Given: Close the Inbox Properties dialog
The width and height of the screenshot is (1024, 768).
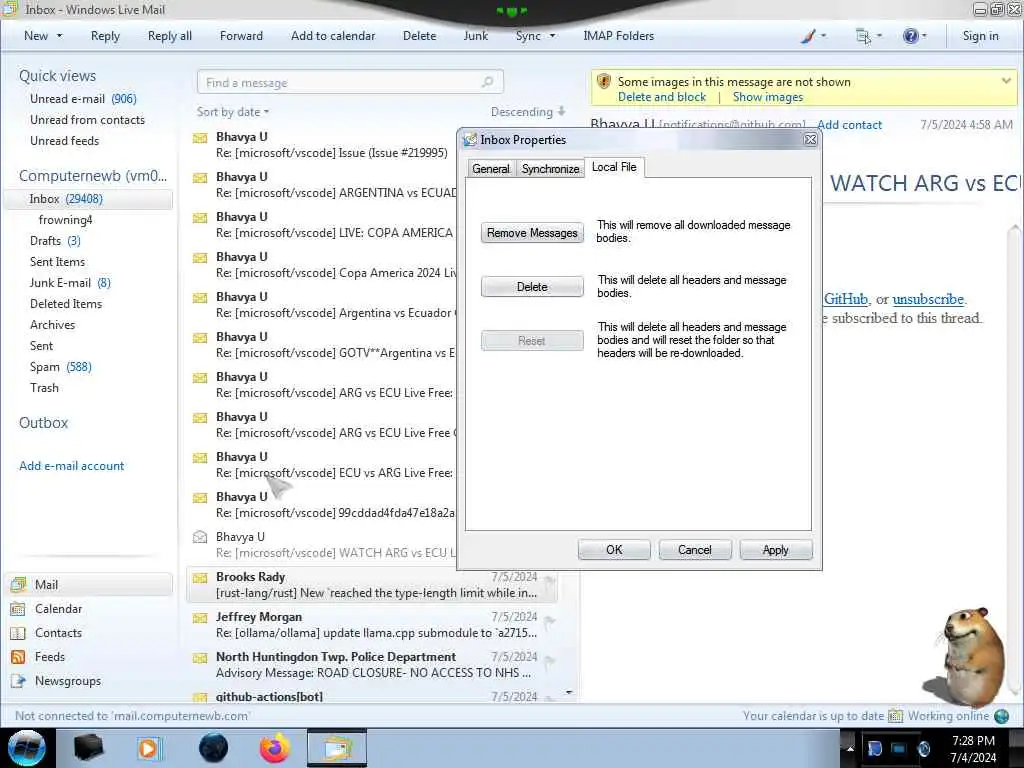Looking at the screenshot, I should [810, 140].
